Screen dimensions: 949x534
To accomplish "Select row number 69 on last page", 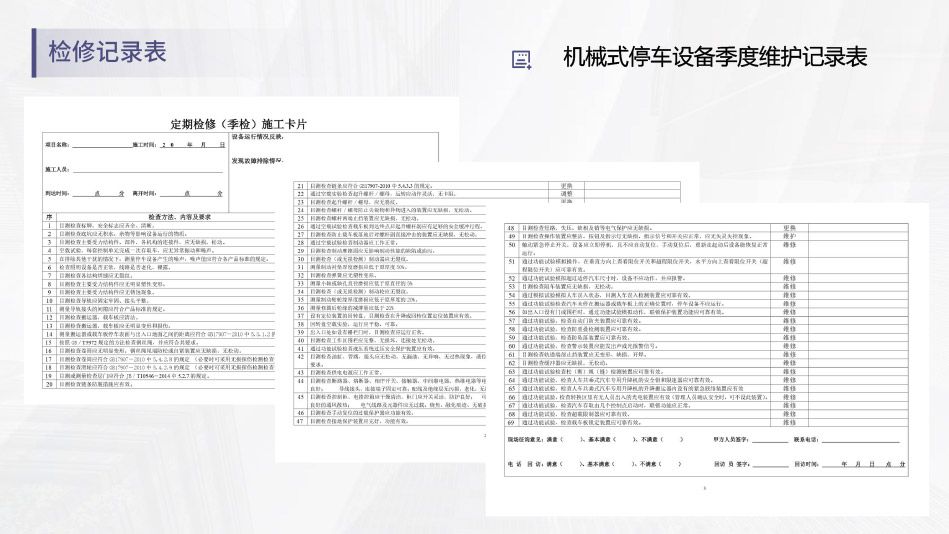I will 511,423.
